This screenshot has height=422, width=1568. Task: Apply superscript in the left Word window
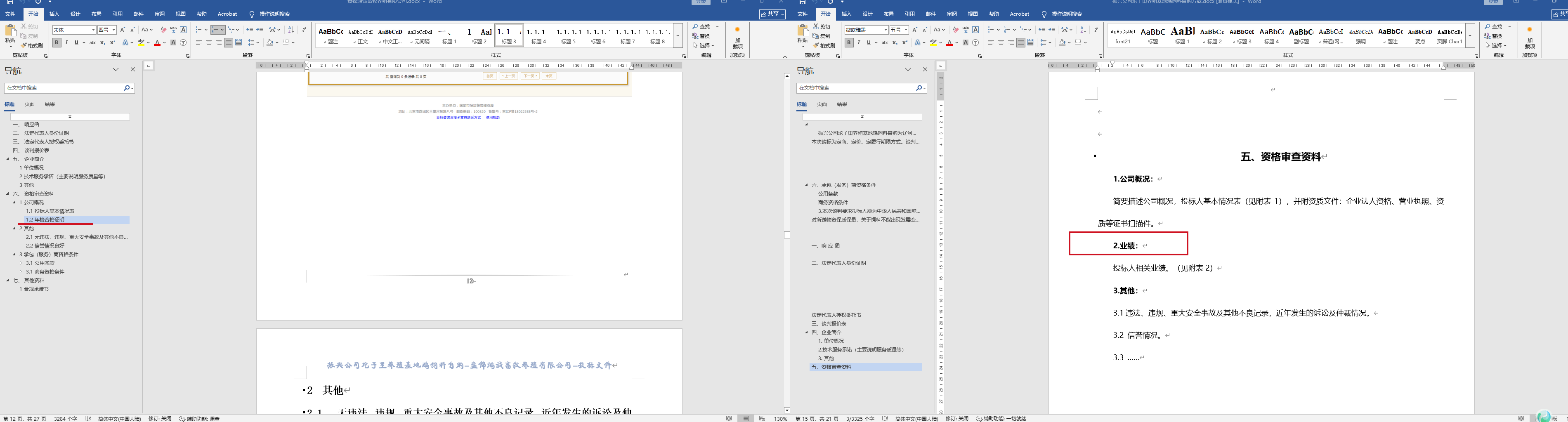112,42
